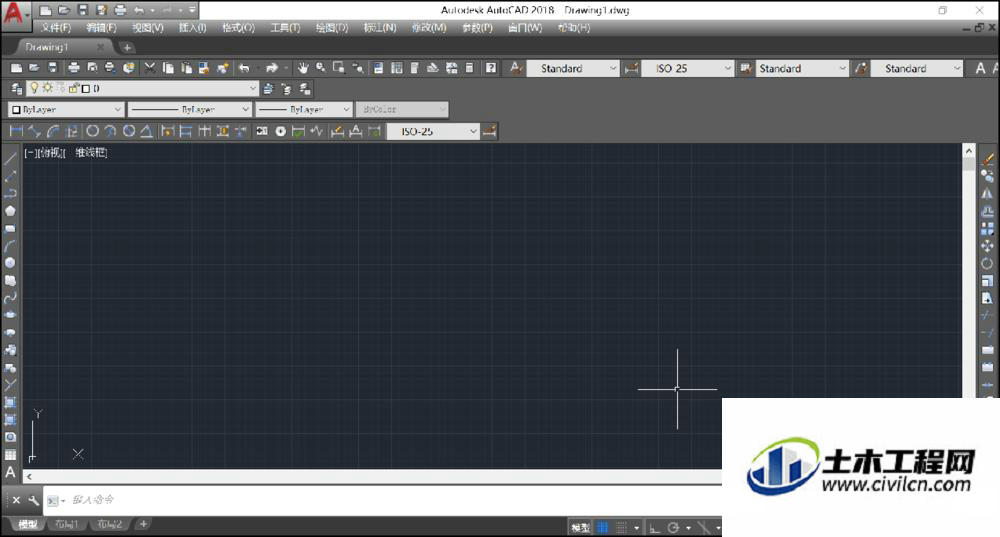
Task: Open the 绘图(D) menu
Action: pyautogui.click(x=332, y=28)
